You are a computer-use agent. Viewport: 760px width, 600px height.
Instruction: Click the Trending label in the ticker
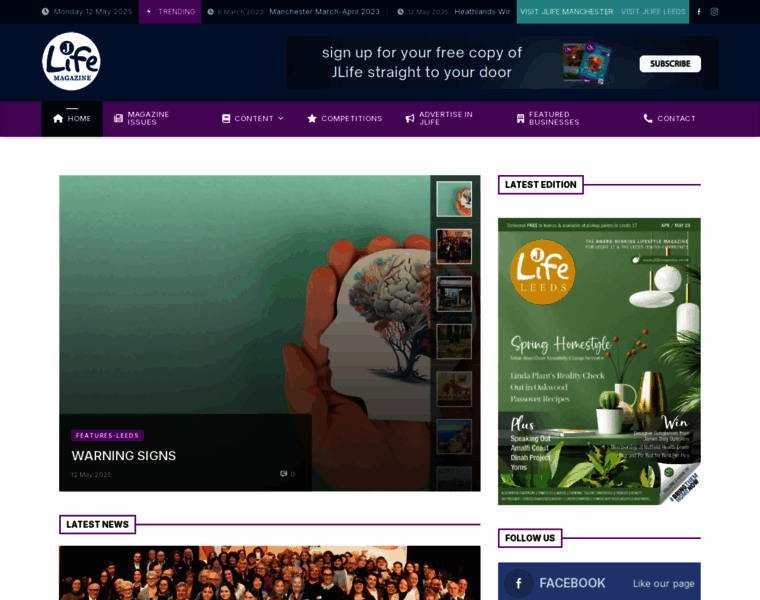coord(170,12)
